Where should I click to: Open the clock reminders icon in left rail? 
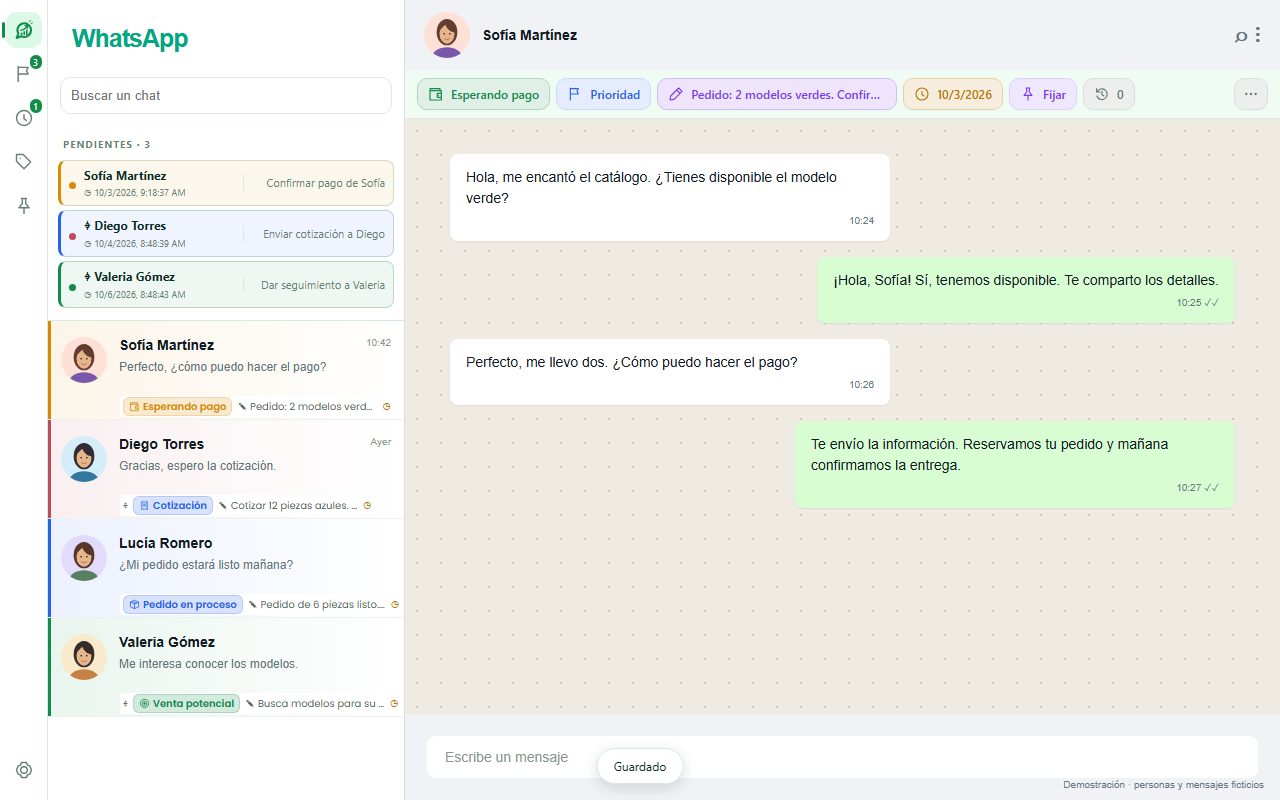pos(24,118)
